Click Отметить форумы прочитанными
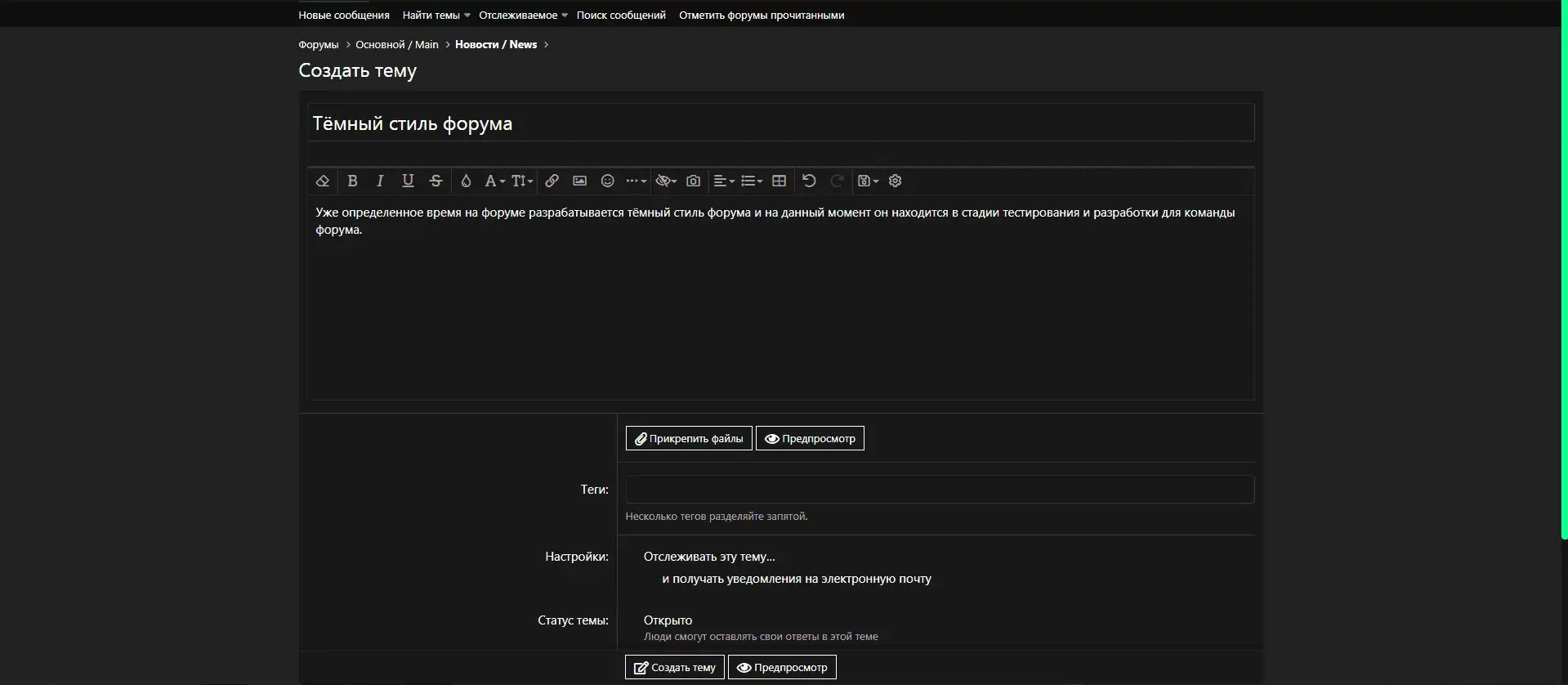 click(x=762, y=15)
